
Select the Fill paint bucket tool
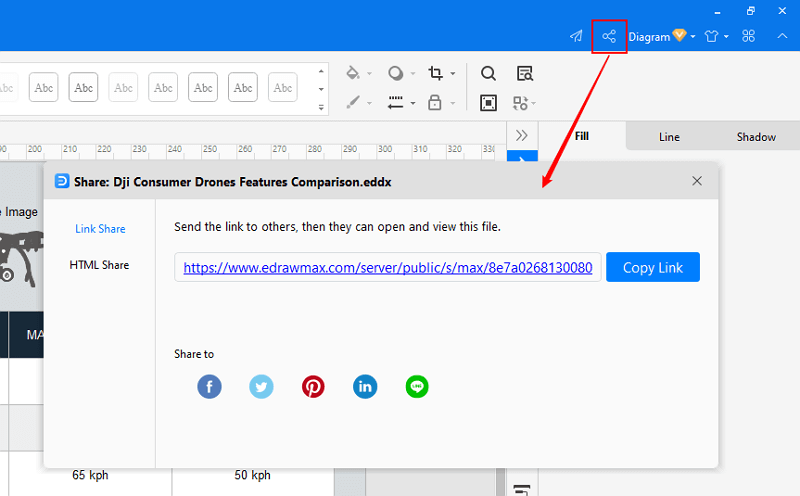pos(353,73)
